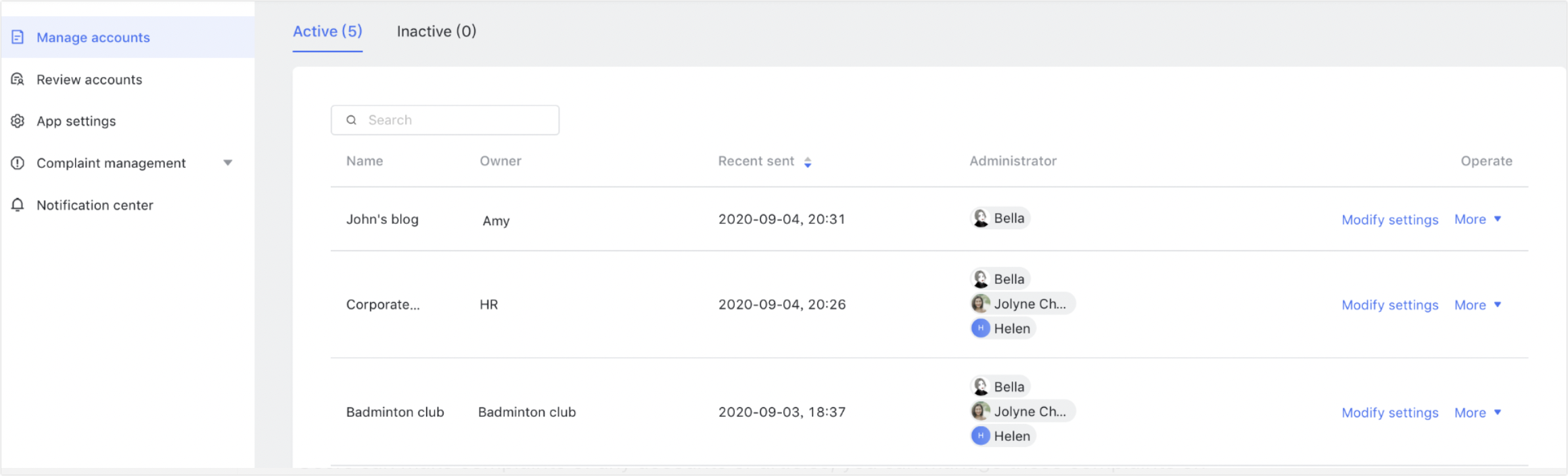This screenshot has width=1568, height=476.
Task: Select the Review accounts magnifier icon
Action: [18, 79]
